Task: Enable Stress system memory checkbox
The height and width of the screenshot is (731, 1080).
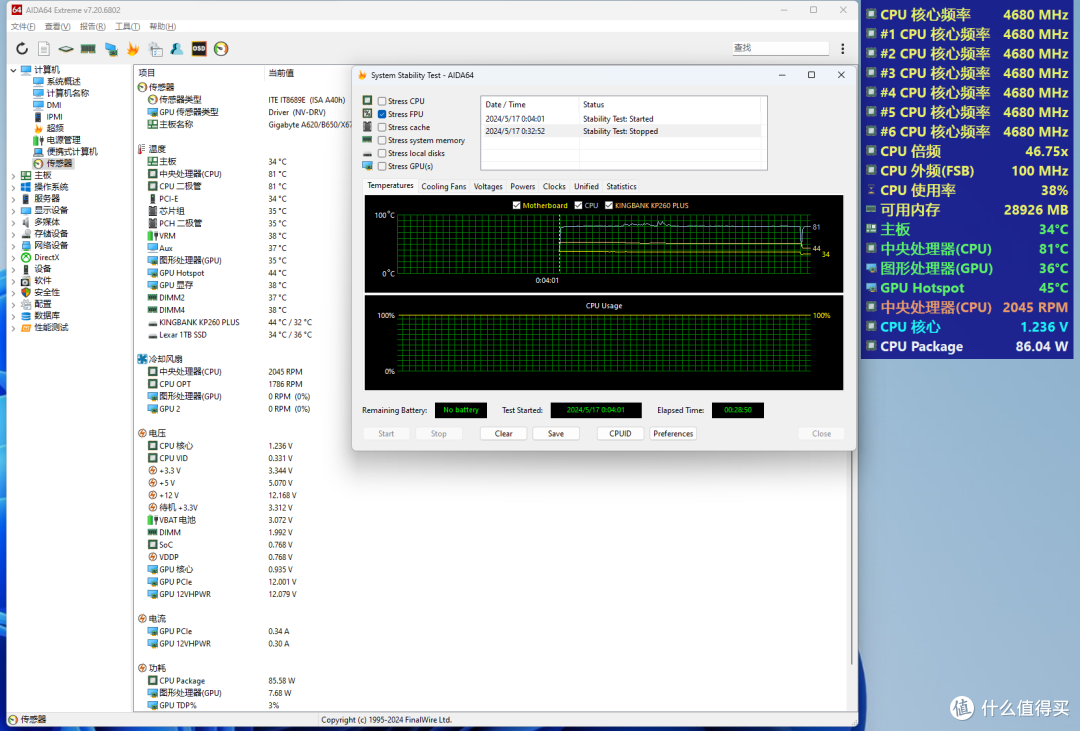Action: coord(382,141)
